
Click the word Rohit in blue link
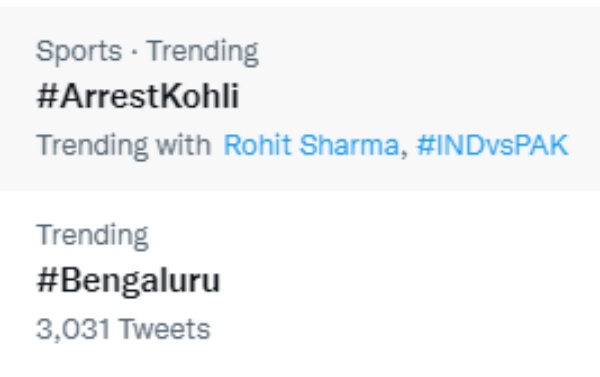point(257,145)
